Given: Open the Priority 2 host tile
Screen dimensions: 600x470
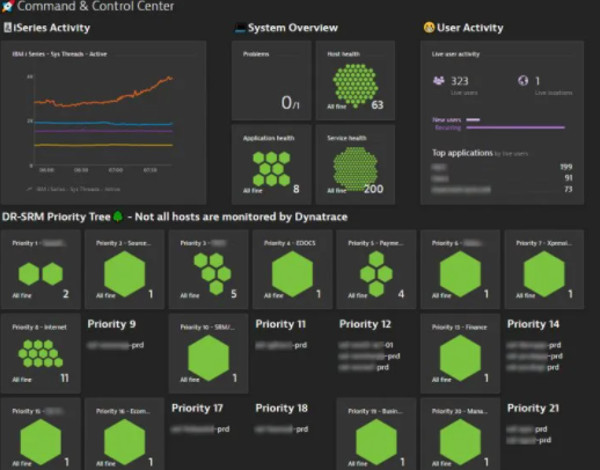Looking at the screenshot, I should click(124, 269).
